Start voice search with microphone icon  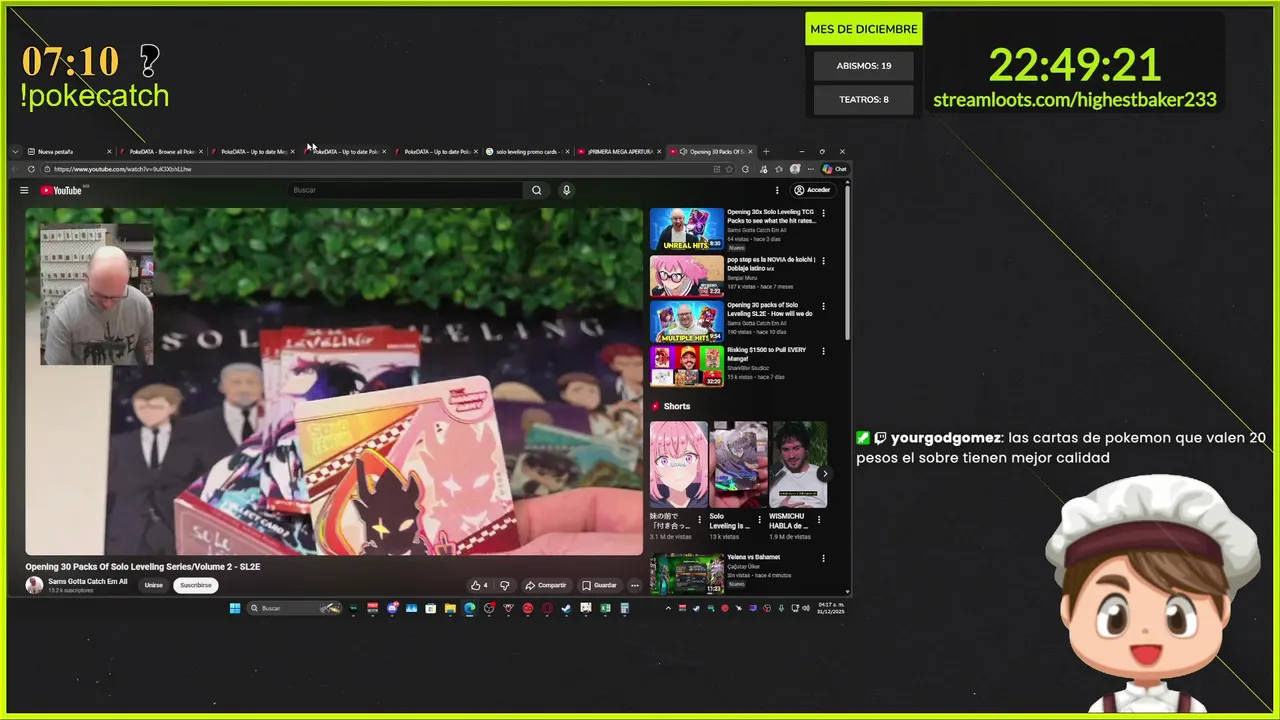pos(566,190)
